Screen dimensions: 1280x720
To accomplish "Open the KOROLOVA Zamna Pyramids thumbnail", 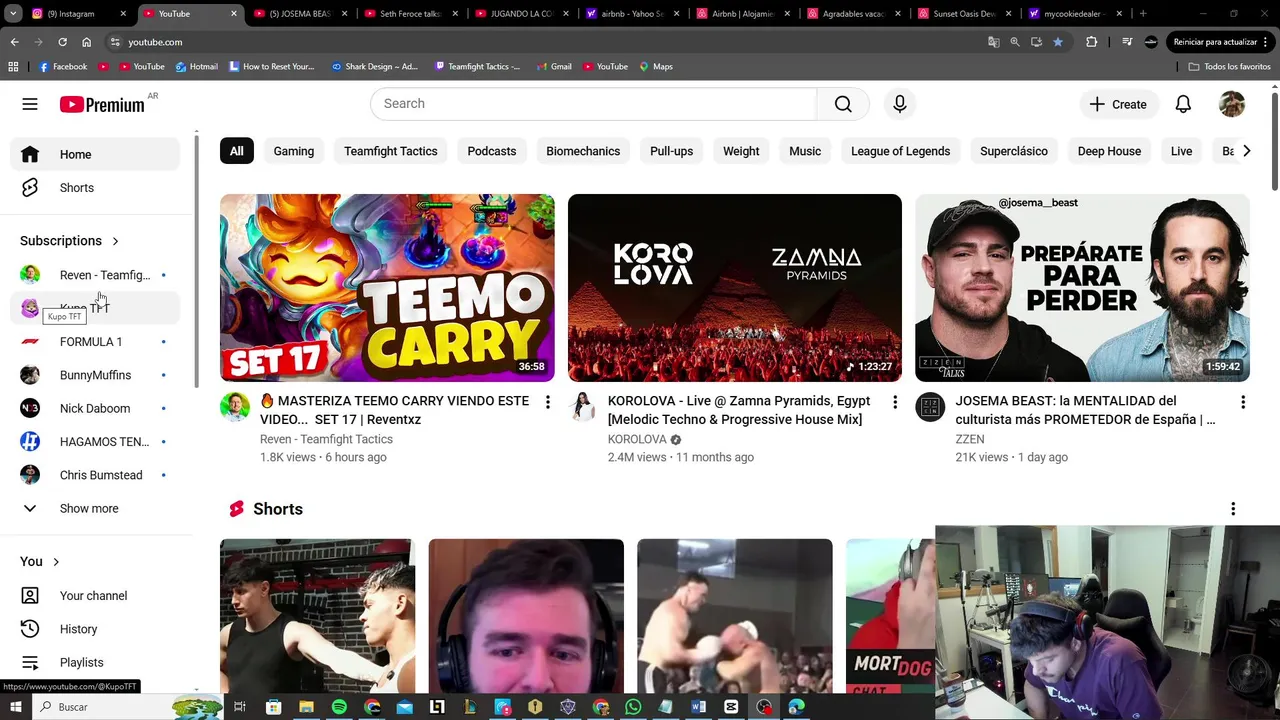I will click(x=735, y=288).
